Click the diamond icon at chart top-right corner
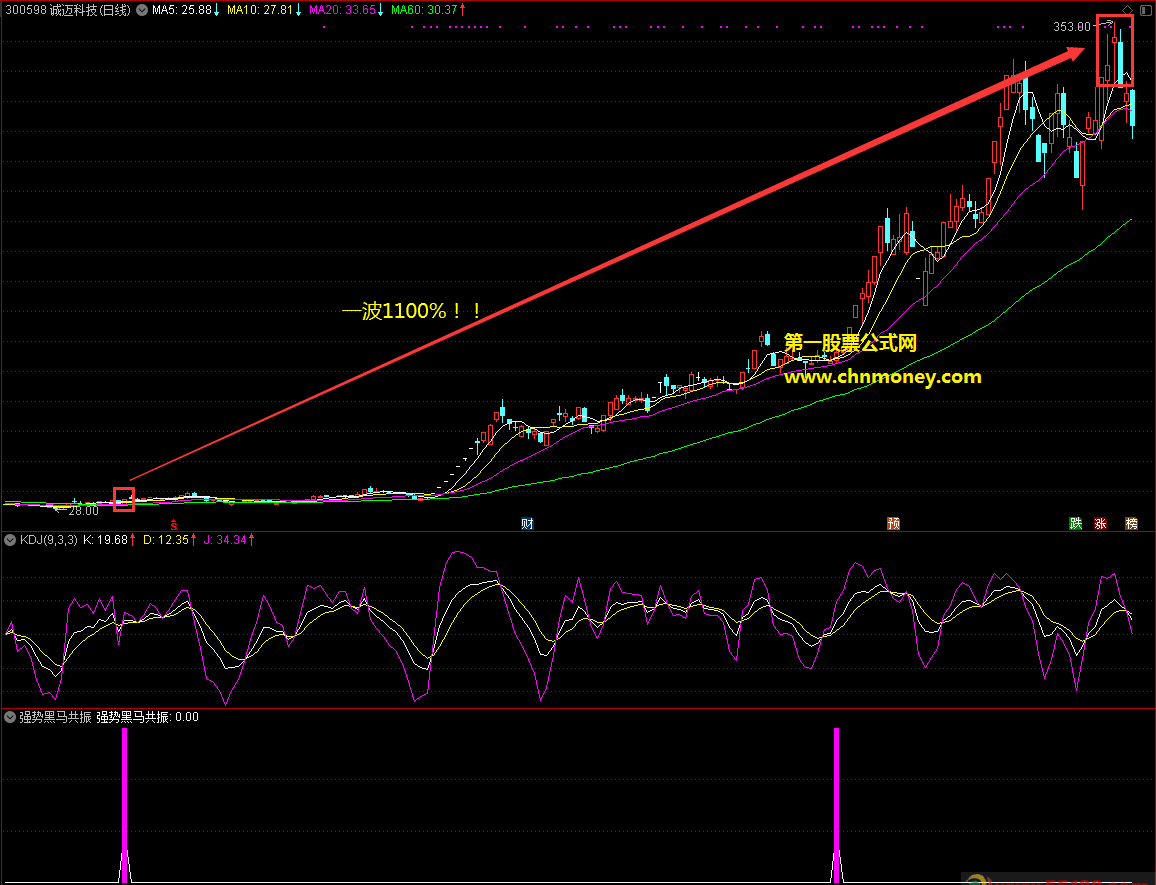Image resolution: width=1156 pixels, height=885 pixels. pyautogui.click(x=1127, y=10)
